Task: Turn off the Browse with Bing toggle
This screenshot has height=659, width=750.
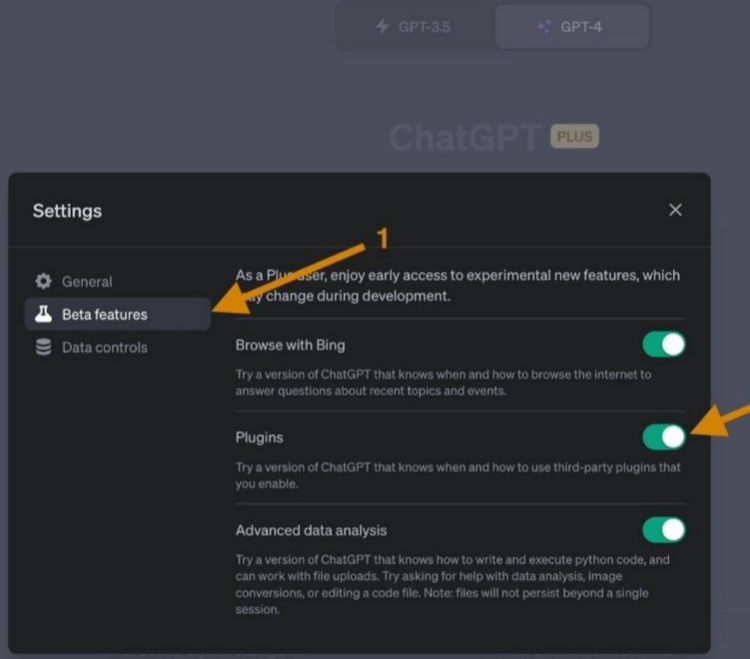Action: [664, 344]
